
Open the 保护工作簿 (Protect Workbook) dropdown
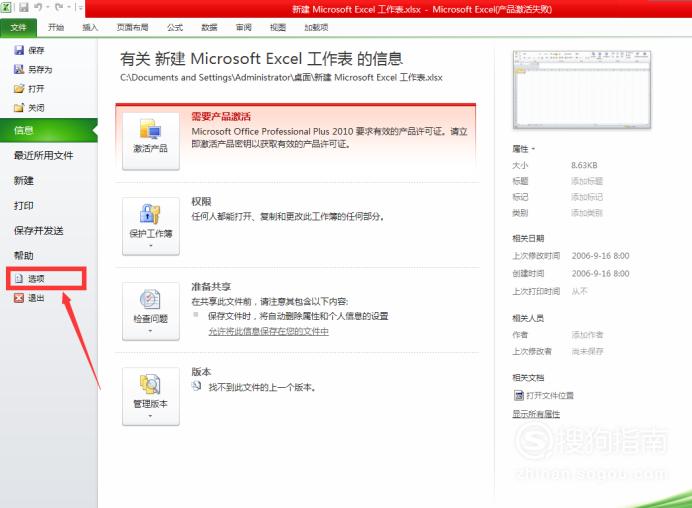click(x=150, y=226)
